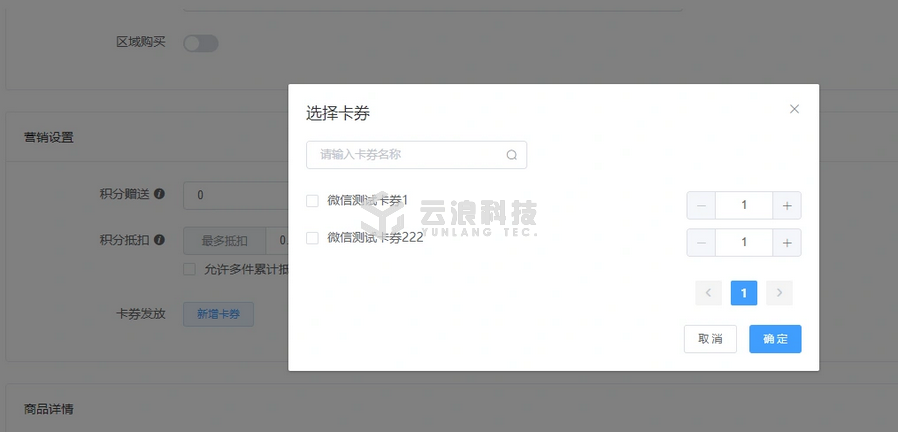Go to previous page of coupons
The height and width of the screenshot is (433, 899).
(708, 293)
